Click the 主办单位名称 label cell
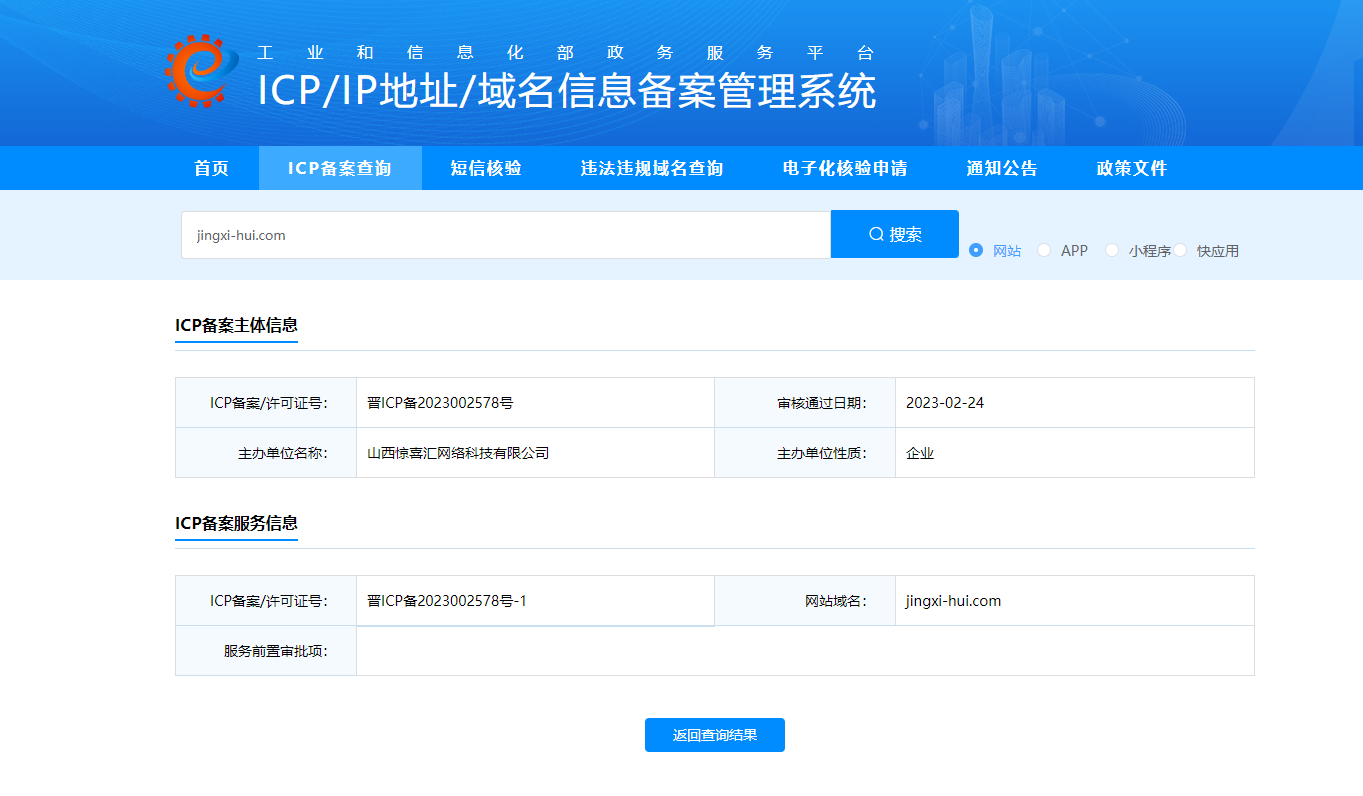 tap(266, 453)
